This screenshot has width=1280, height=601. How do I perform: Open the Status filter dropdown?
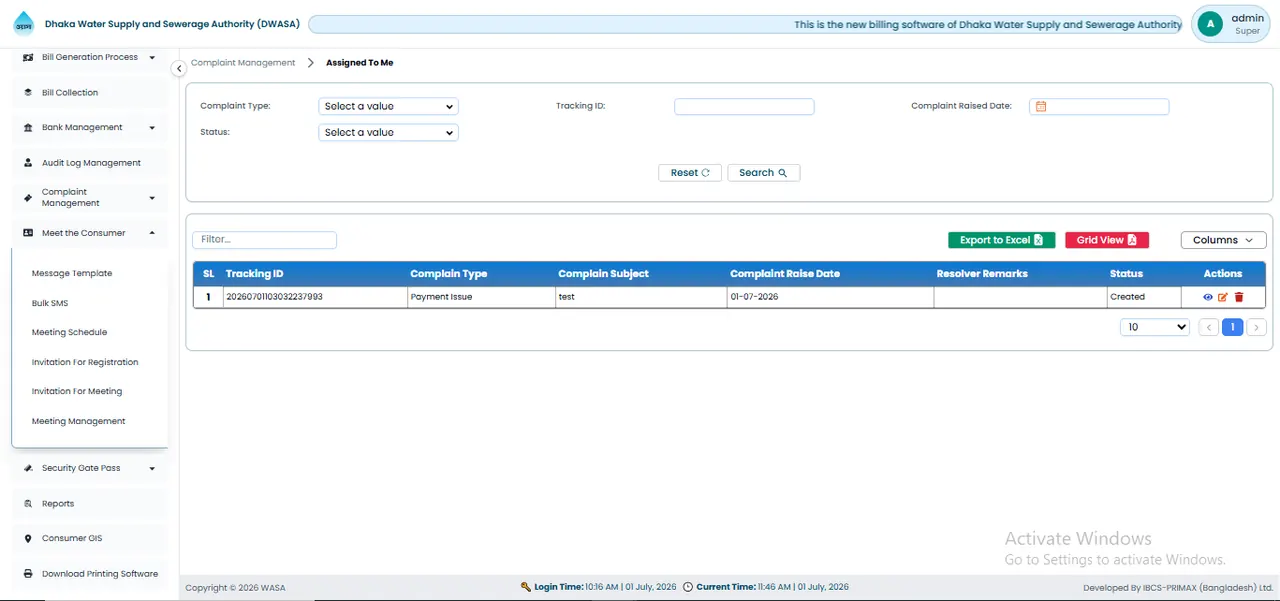[x=388, y=132]
